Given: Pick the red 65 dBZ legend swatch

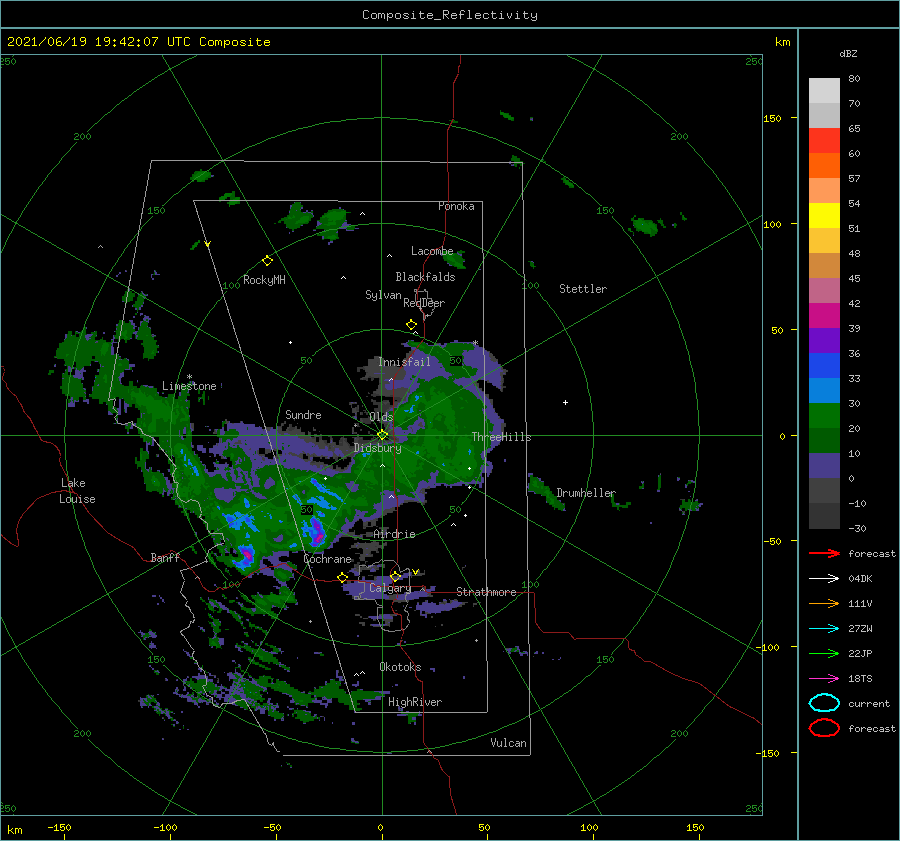Looking at the screenshot, I should [x=824, y=140].
